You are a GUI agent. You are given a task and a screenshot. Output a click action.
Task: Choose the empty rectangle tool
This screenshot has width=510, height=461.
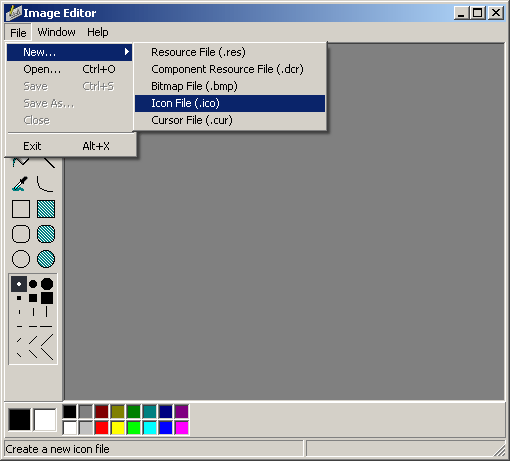[21, 209]
